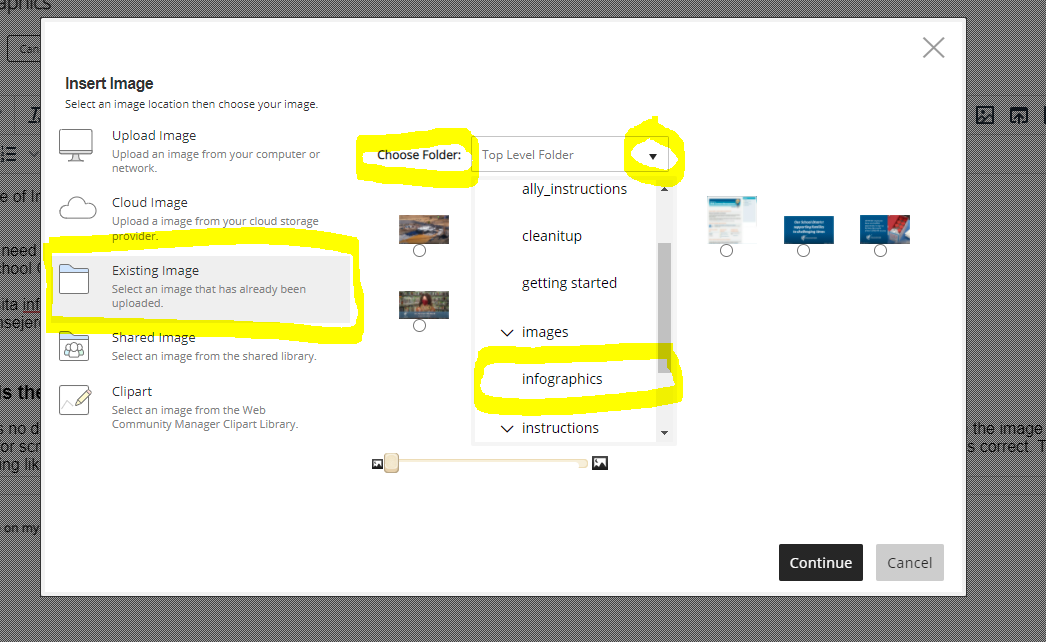Expand the instructions folder chevron

click(507, 428)
